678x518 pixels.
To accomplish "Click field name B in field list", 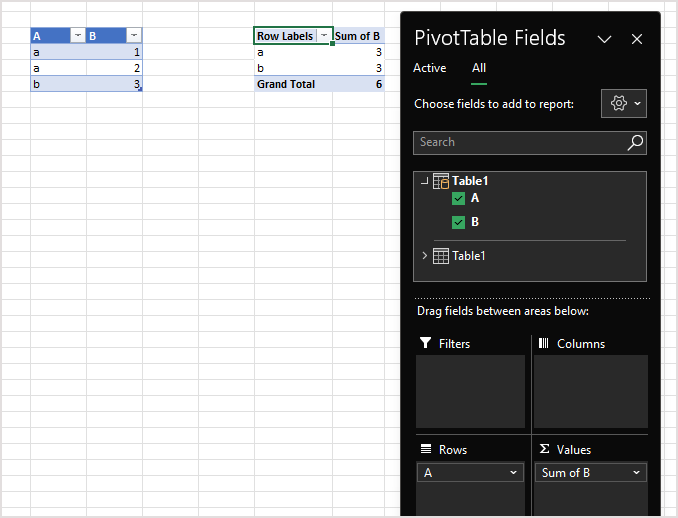I will click(475, 222).
